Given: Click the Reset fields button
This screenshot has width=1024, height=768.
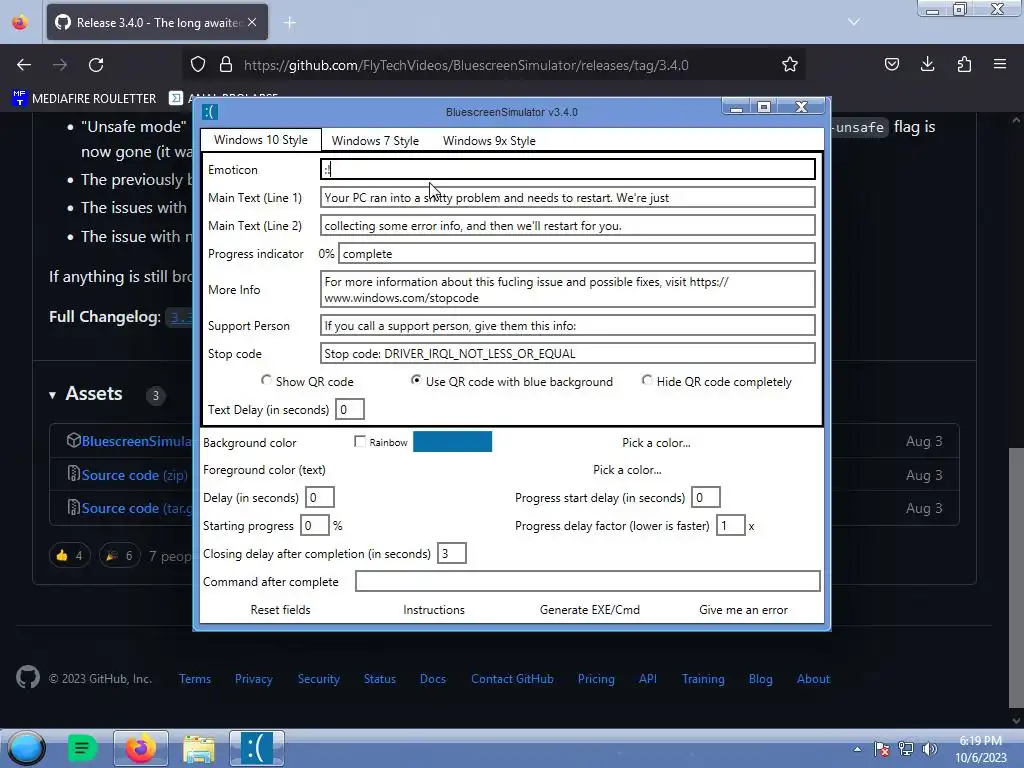Looking at the screenshot, I should pyautogui.click(x=280, y=609).
